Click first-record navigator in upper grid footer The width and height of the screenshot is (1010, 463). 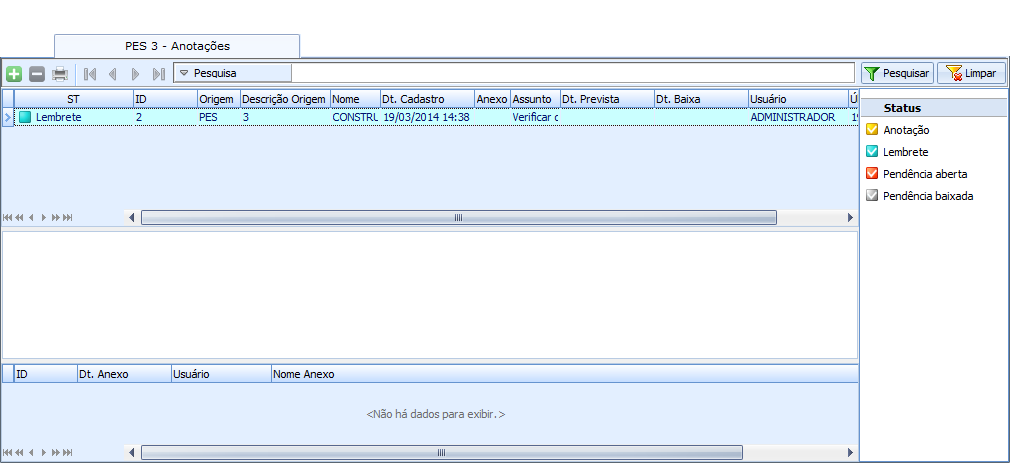pos(8,218)
